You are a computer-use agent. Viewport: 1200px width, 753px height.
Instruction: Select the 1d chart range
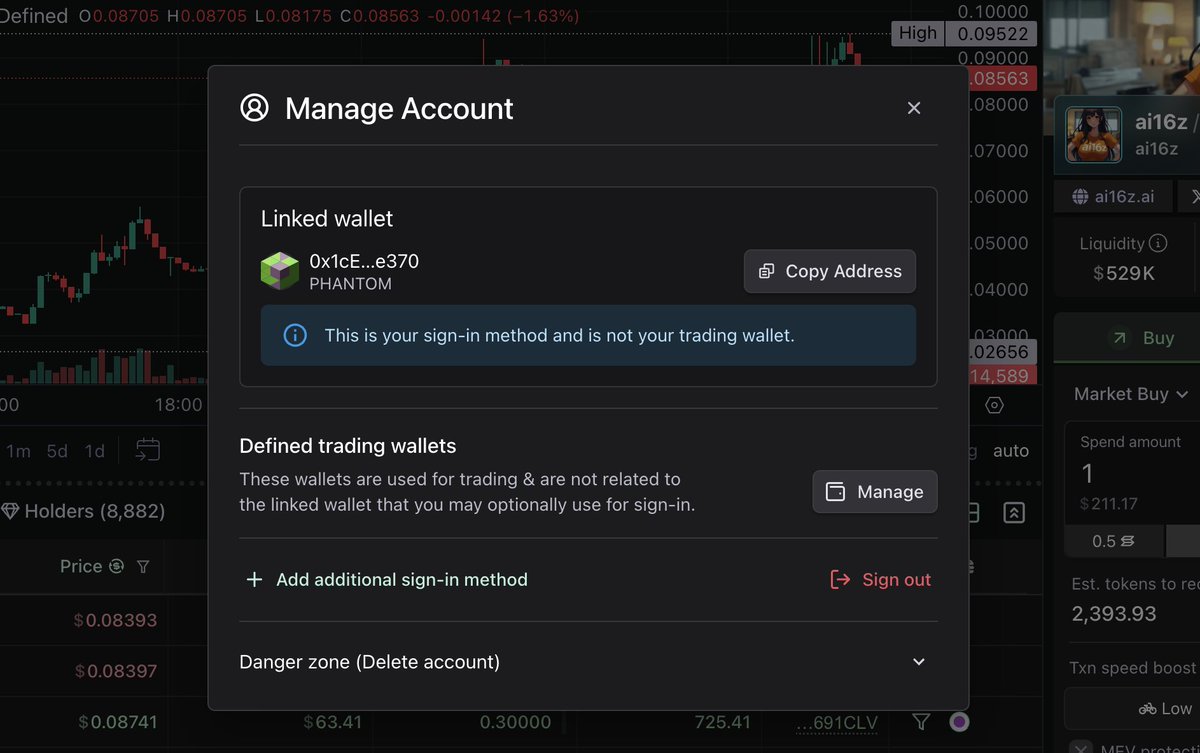95,451
